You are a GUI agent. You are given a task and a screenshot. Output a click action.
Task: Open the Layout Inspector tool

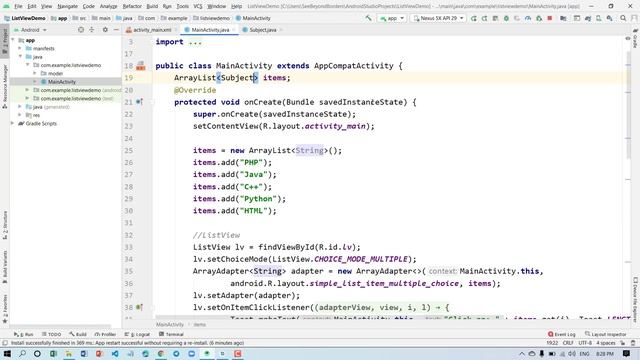tap(605, 334)
